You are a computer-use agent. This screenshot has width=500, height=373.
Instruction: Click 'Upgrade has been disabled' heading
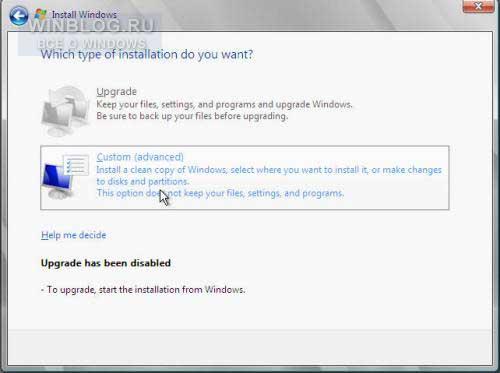click(106, 263)
